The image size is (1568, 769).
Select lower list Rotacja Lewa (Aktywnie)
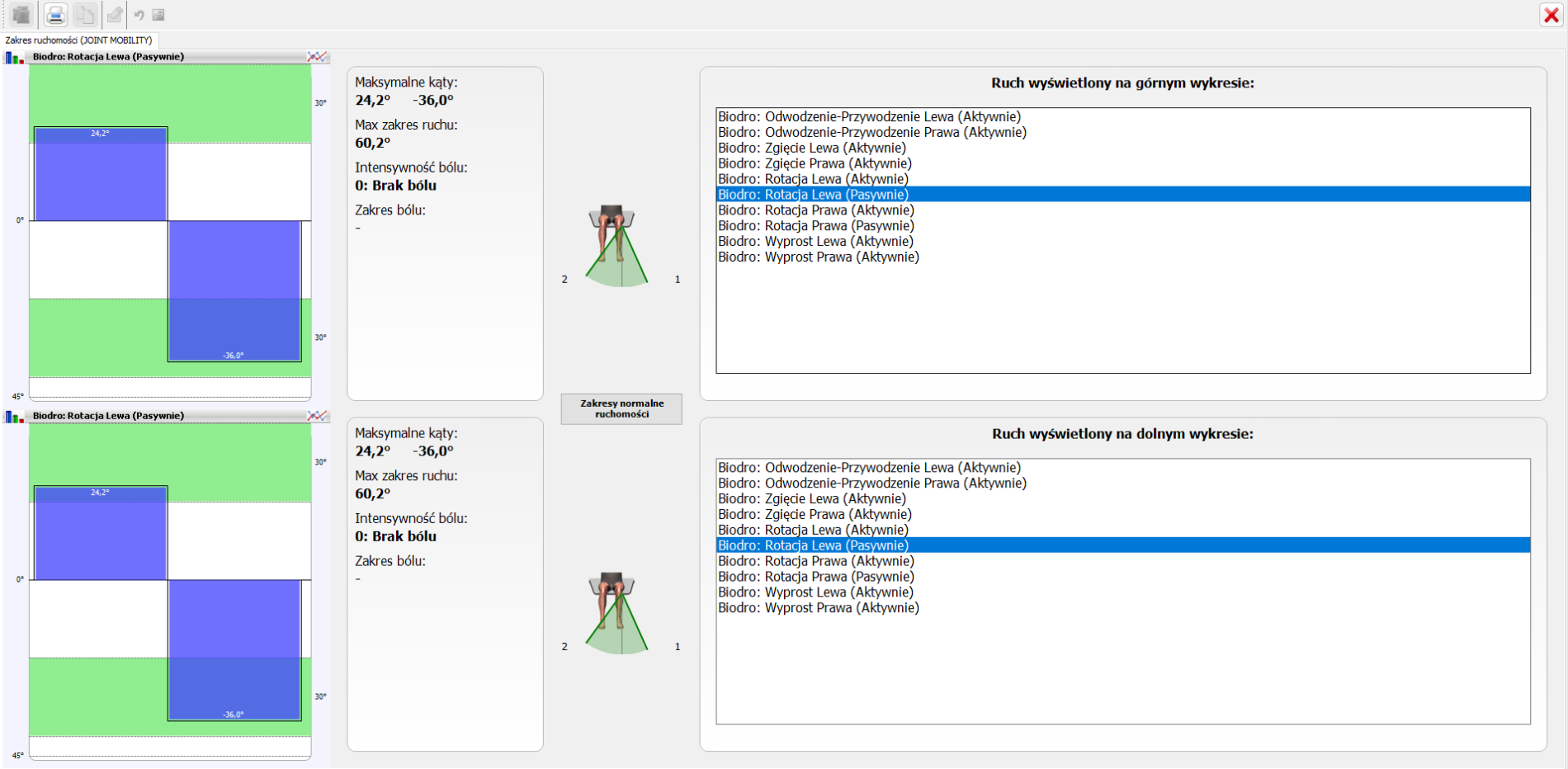pyautogui.click(x=1123, y=530)
